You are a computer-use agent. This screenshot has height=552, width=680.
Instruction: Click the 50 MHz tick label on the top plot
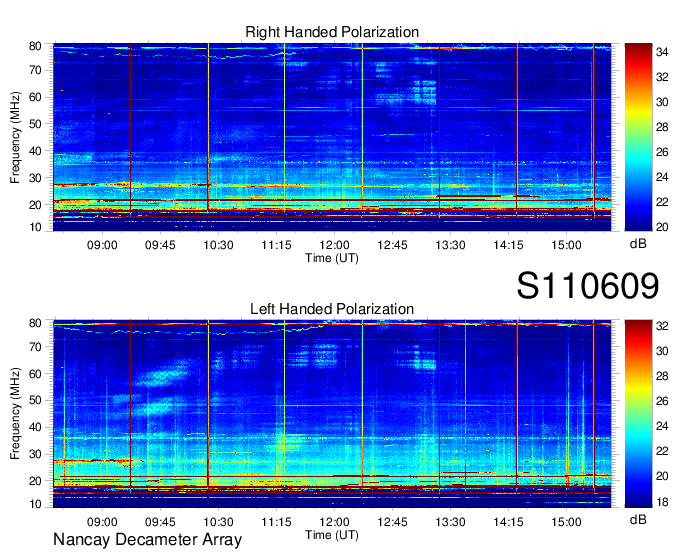point(35,124)
